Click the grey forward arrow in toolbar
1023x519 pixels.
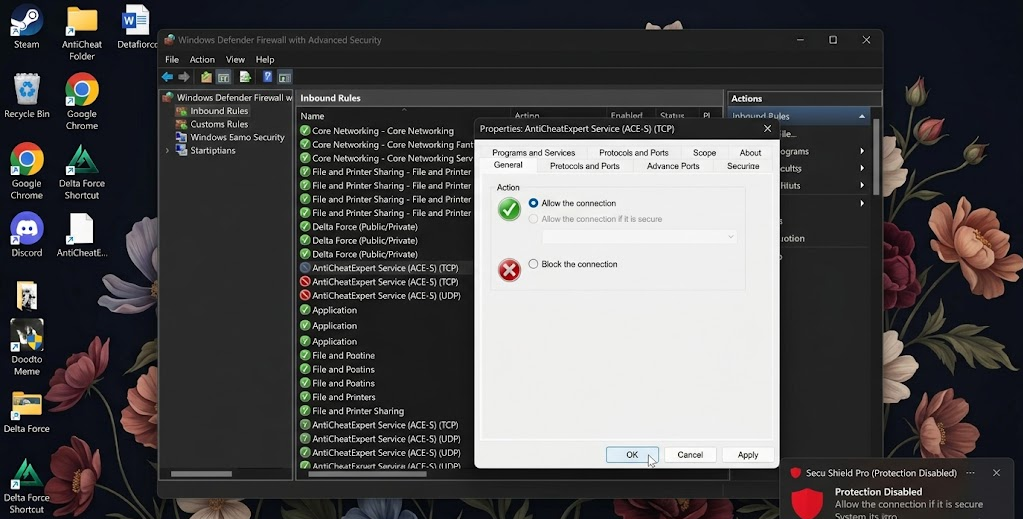pos(184,77)
